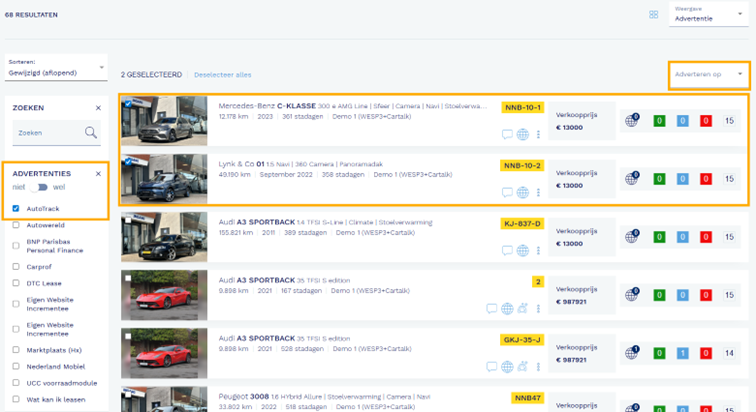Open the Adverteren op dropdown

pos(709,75)
